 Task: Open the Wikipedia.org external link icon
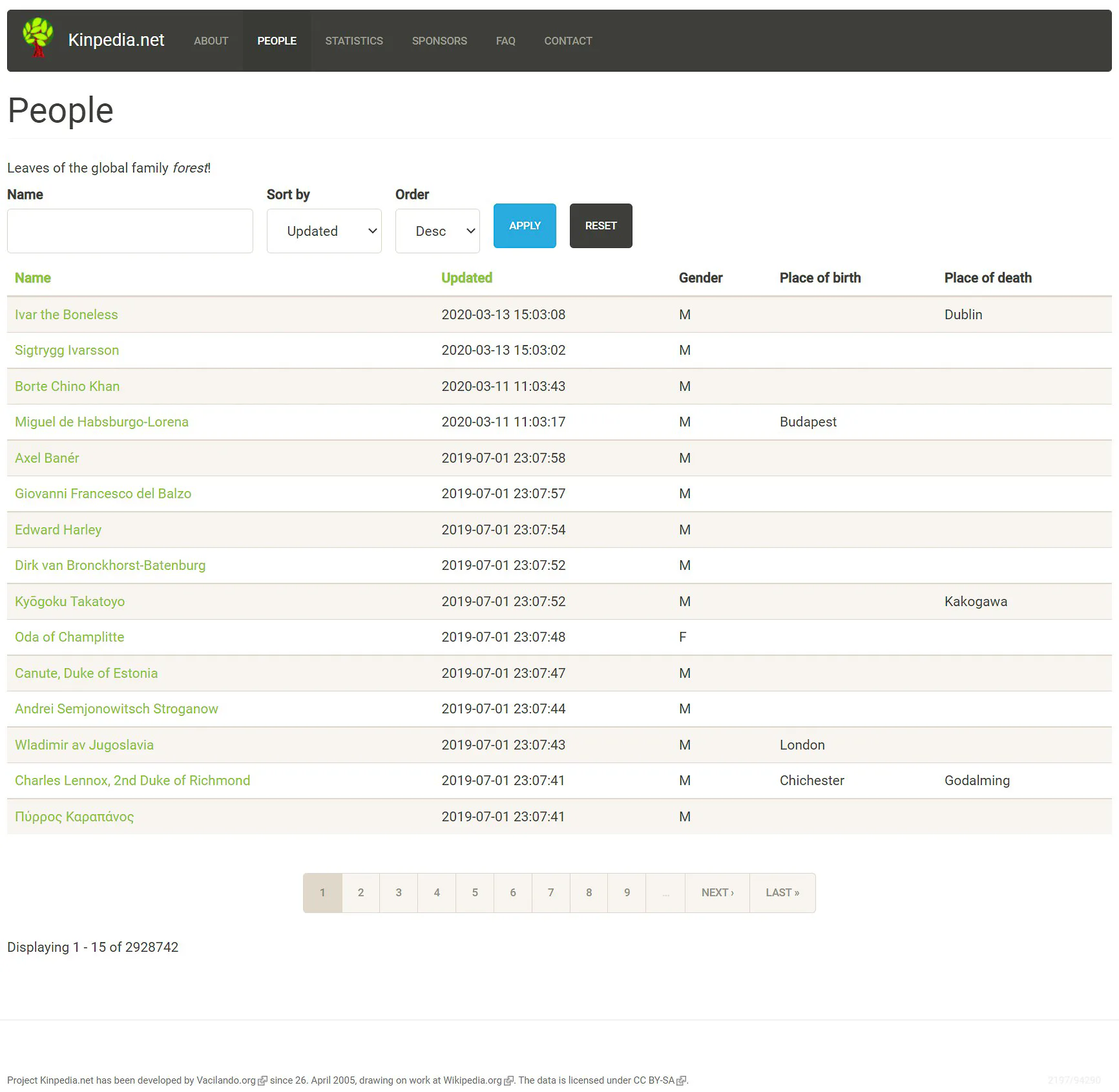tap(508, 1080)
